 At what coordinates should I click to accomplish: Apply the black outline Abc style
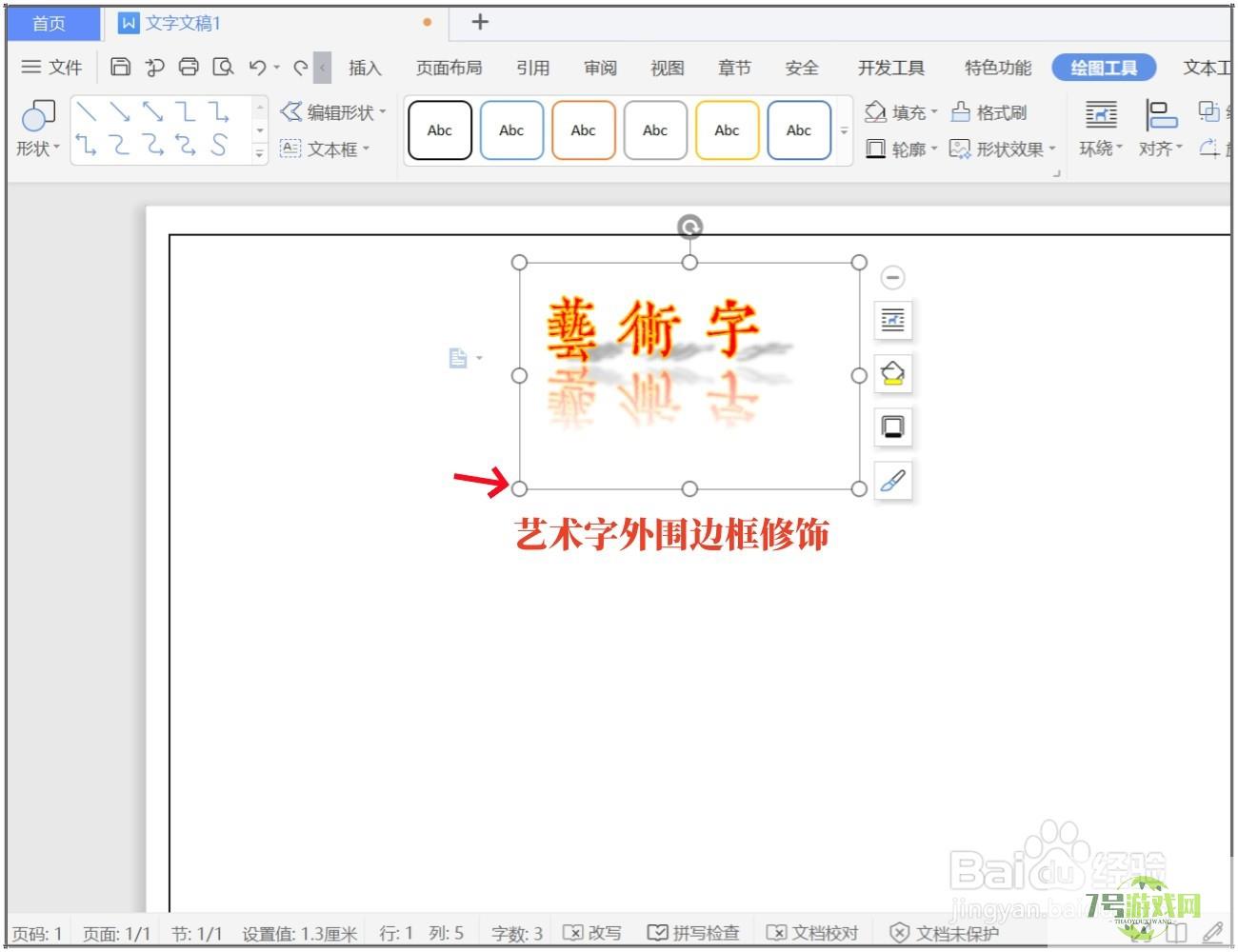(x=440, y=130)
